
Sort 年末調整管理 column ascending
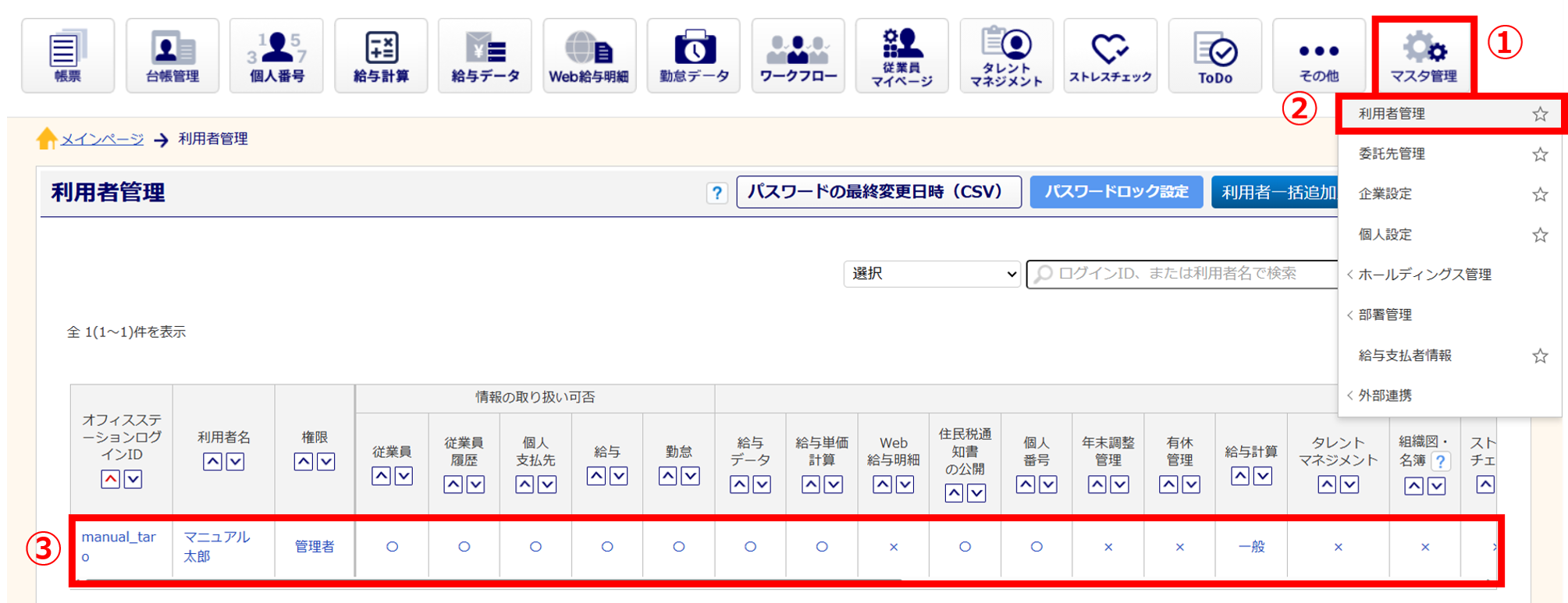pyautogui.click(x=1097, y=484)
